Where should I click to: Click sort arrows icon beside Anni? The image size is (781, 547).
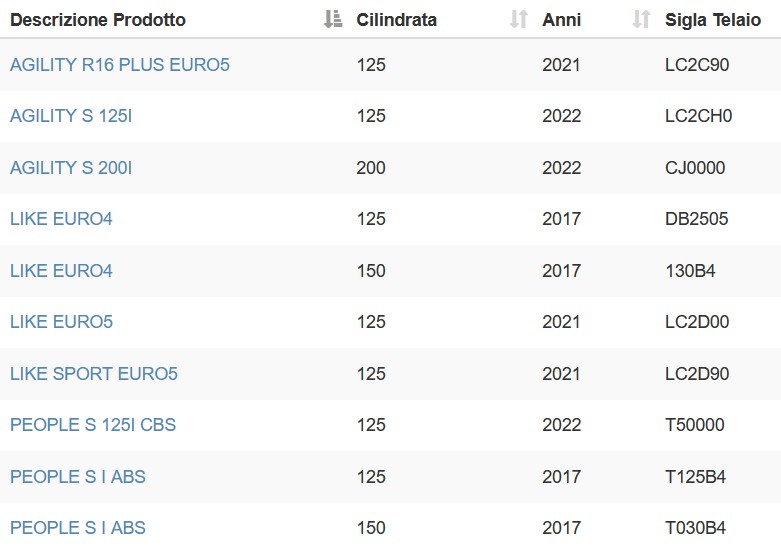click(x=641, y=19)
